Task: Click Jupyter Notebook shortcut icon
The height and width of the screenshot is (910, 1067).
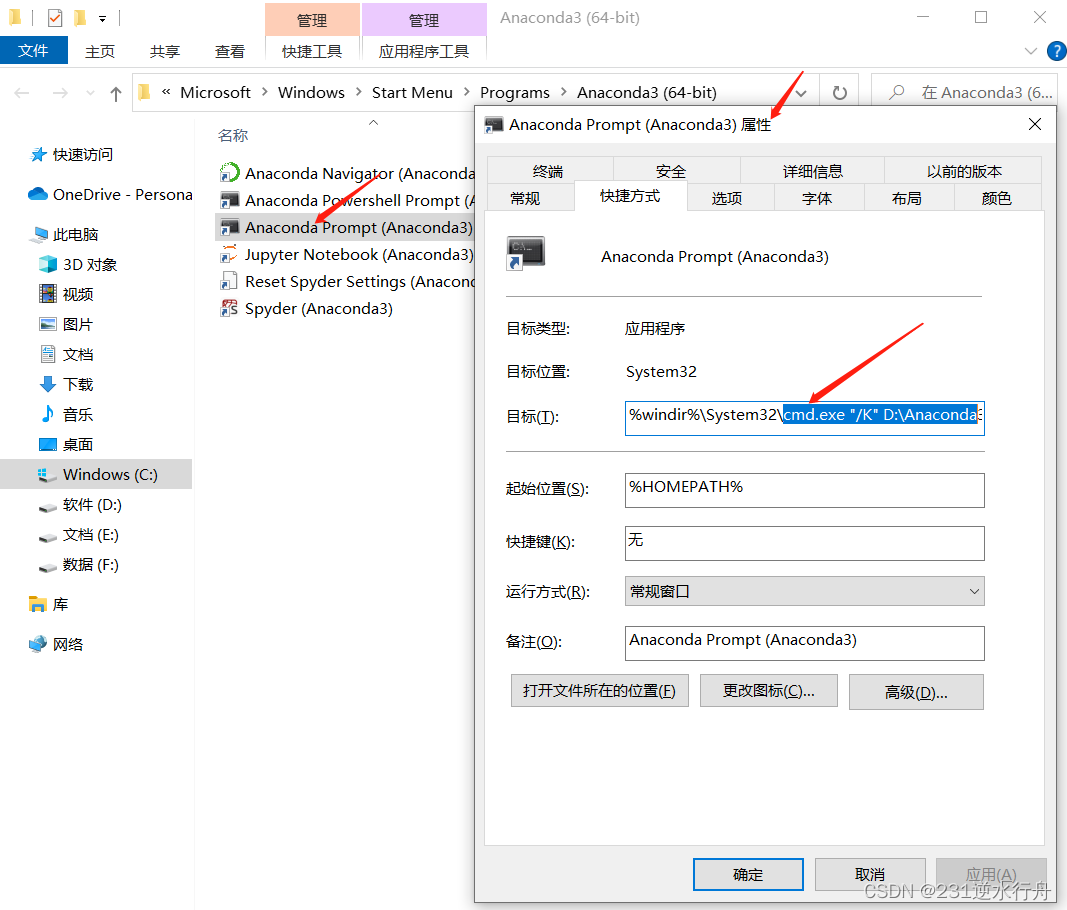Action: tap(229, 255)
